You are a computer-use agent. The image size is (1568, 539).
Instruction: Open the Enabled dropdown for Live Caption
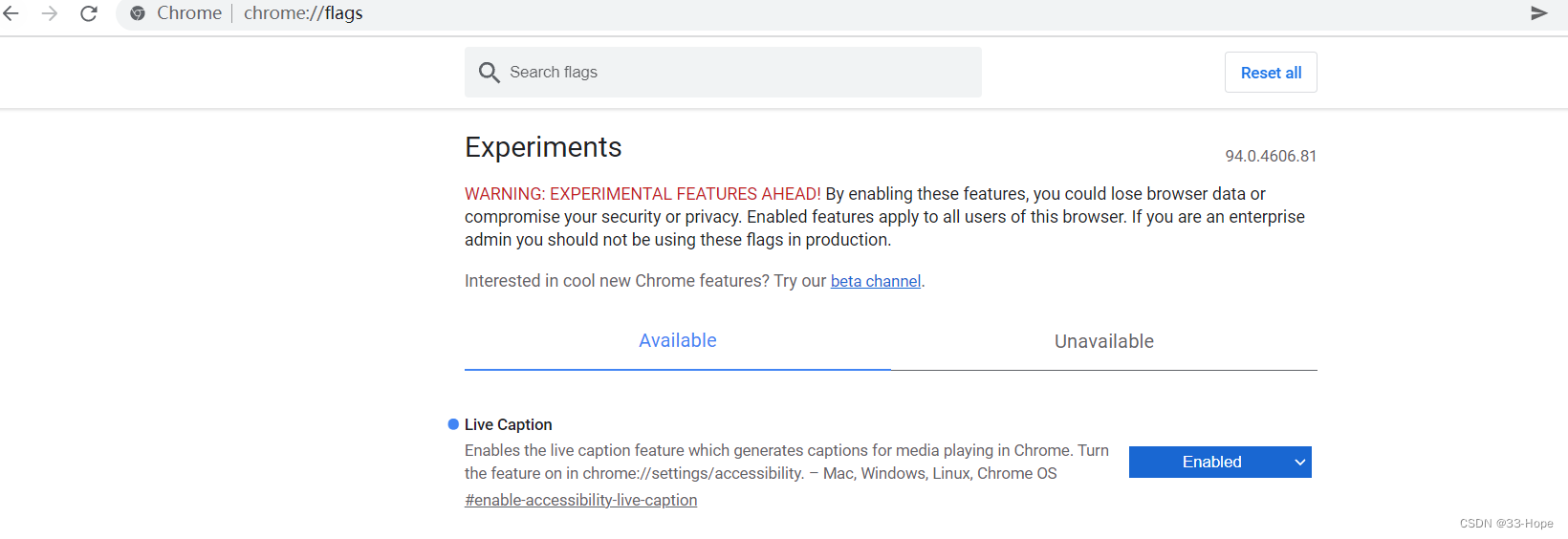click(x=1220, y=462)
